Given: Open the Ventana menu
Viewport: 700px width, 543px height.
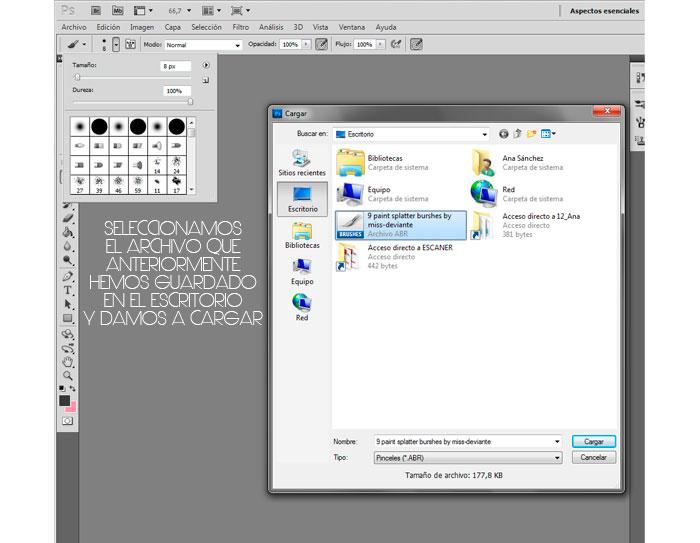Looking at the screenshot, I should [354, 27].
